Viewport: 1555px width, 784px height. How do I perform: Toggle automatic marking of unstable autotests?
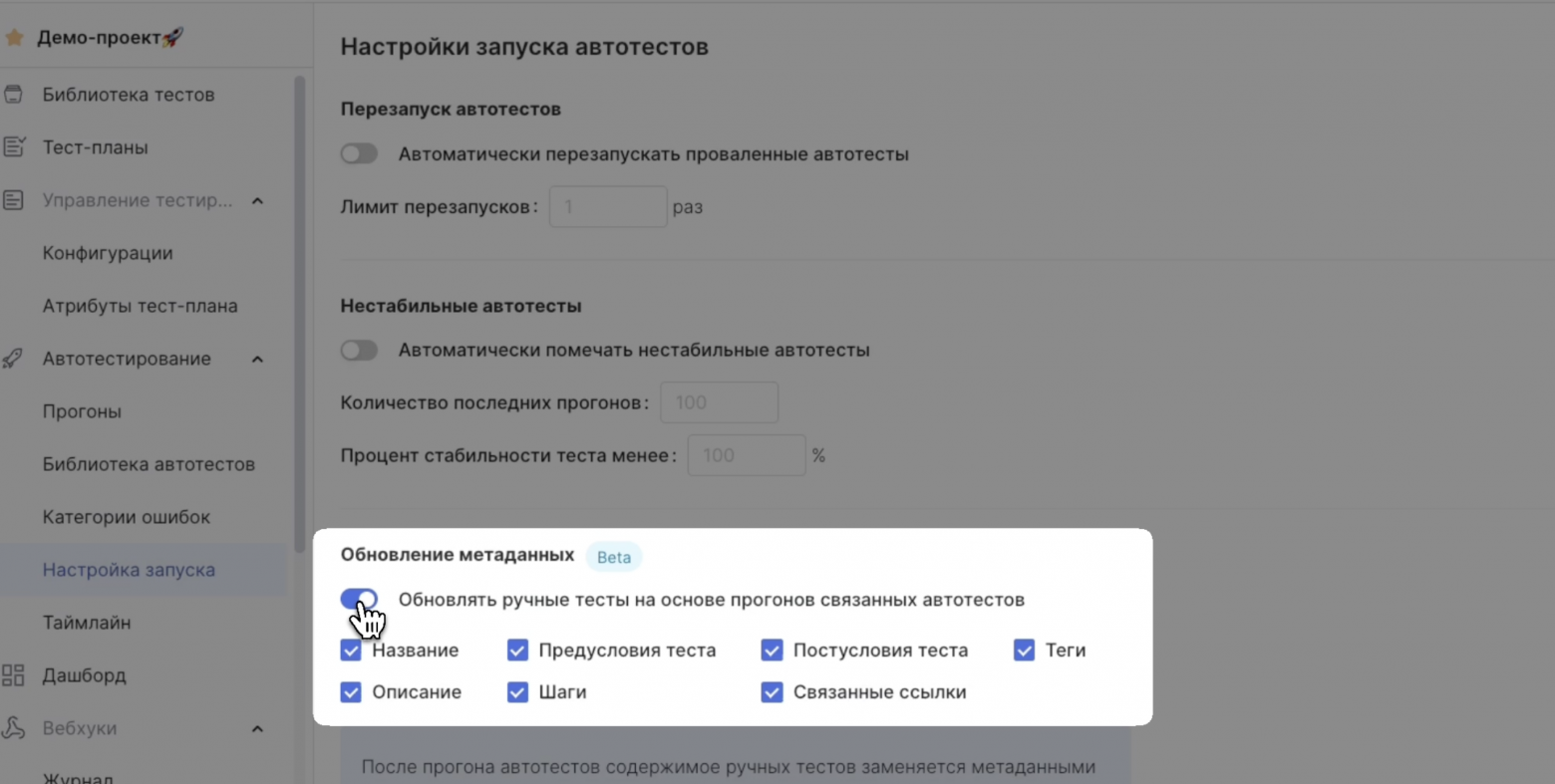click(359, 350)
